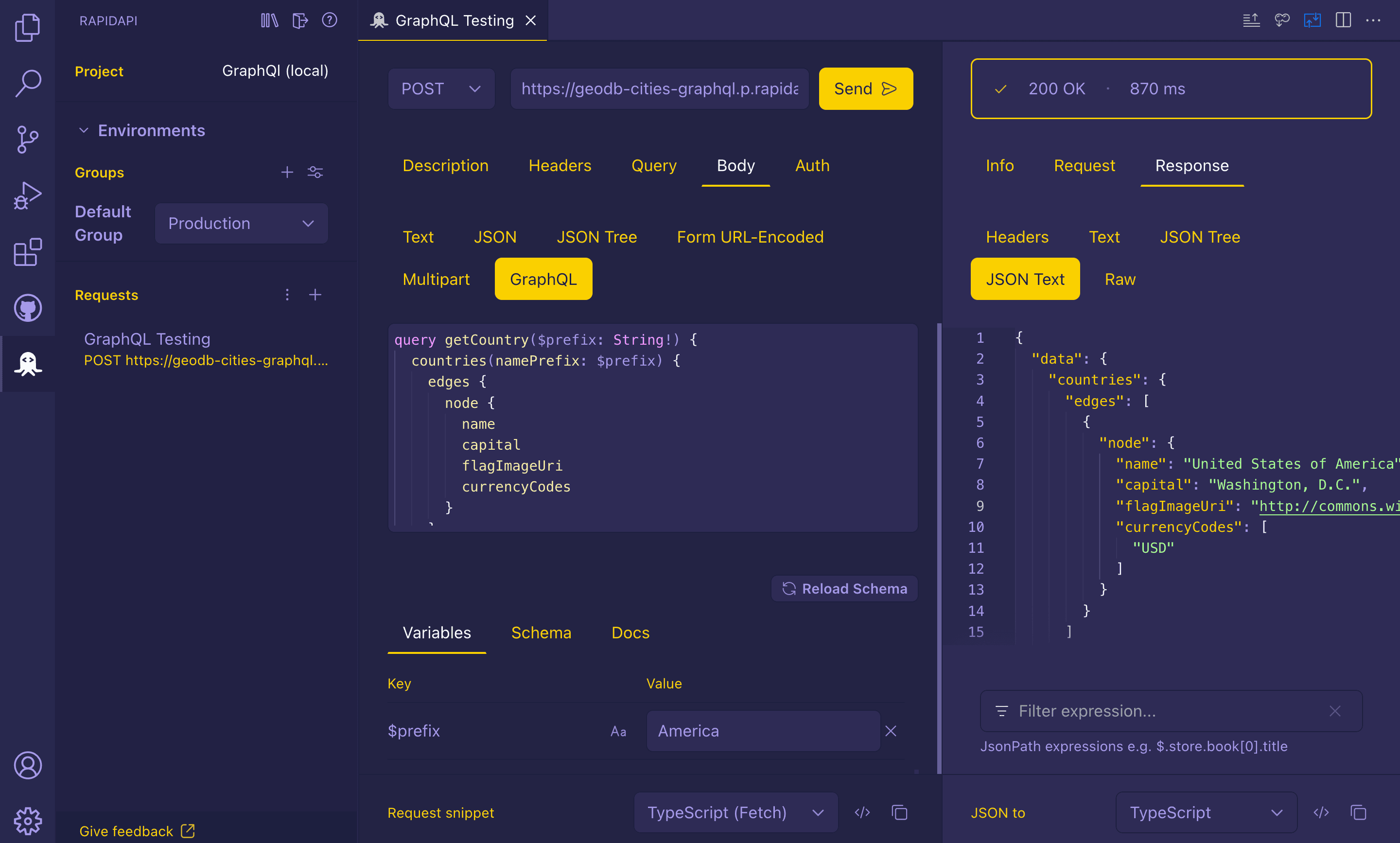Select the Raw response view
This screenshot has width=1400, height=843.
1120,279
